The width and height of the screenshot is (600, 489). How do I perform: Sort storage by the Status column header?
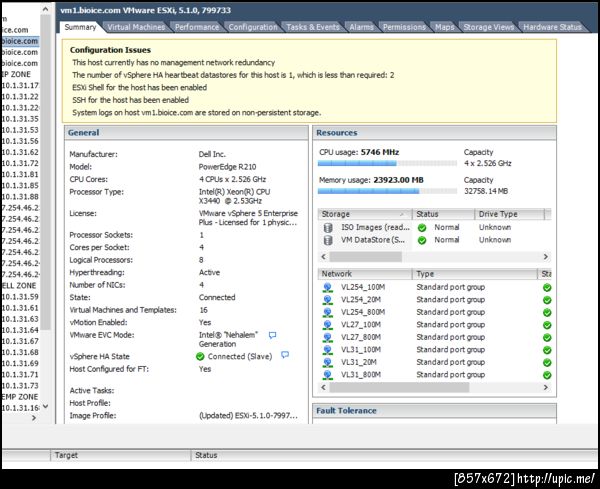click(443, 214)
